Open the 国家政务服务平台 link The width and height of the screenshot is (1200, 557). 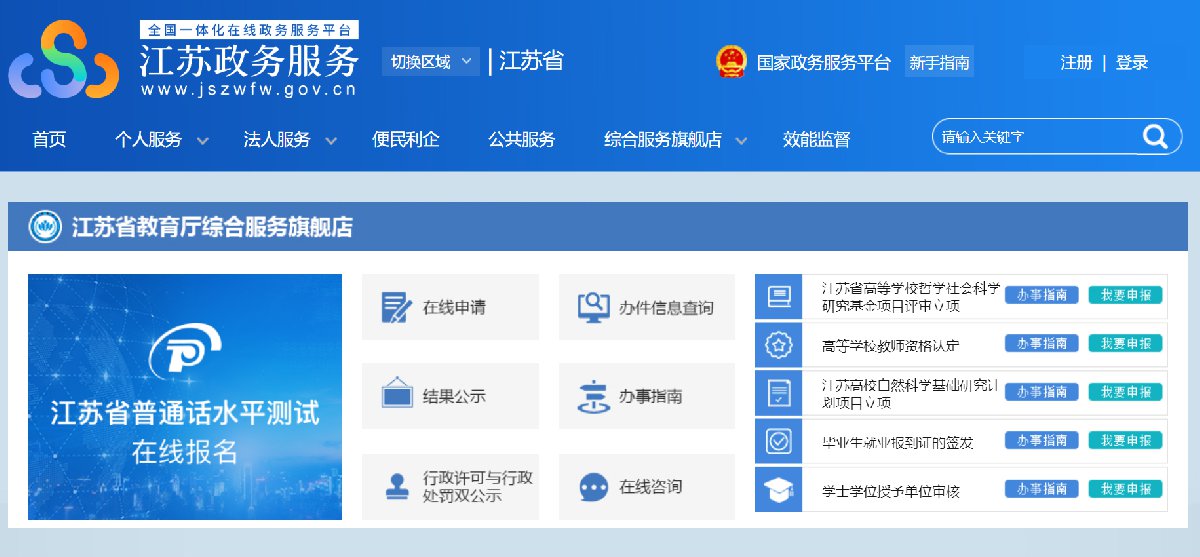(824, 62)
